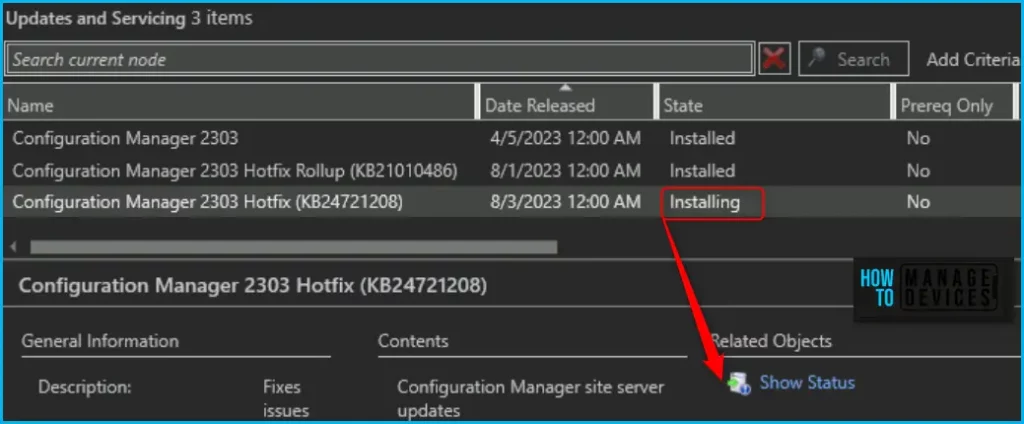The image size is (1024, 424).
Task: Open the Show Status link
Action: click(x=807, y=382)
